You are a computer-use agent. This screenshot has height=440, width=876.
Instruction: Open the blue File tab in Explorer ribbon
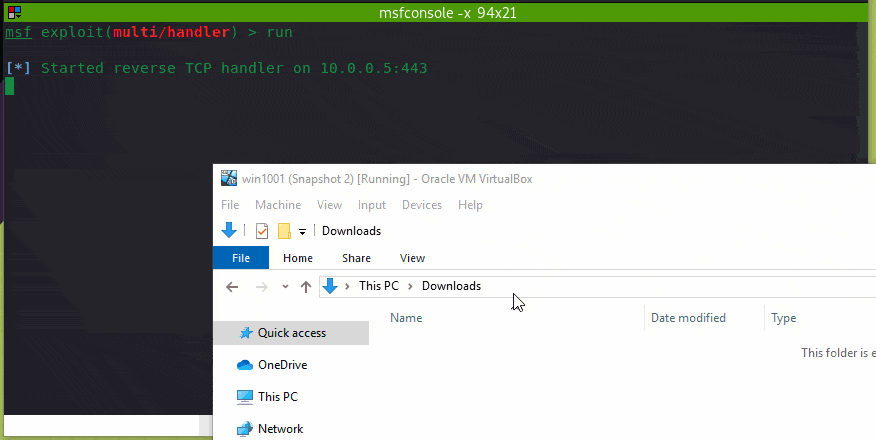[241, 258]
